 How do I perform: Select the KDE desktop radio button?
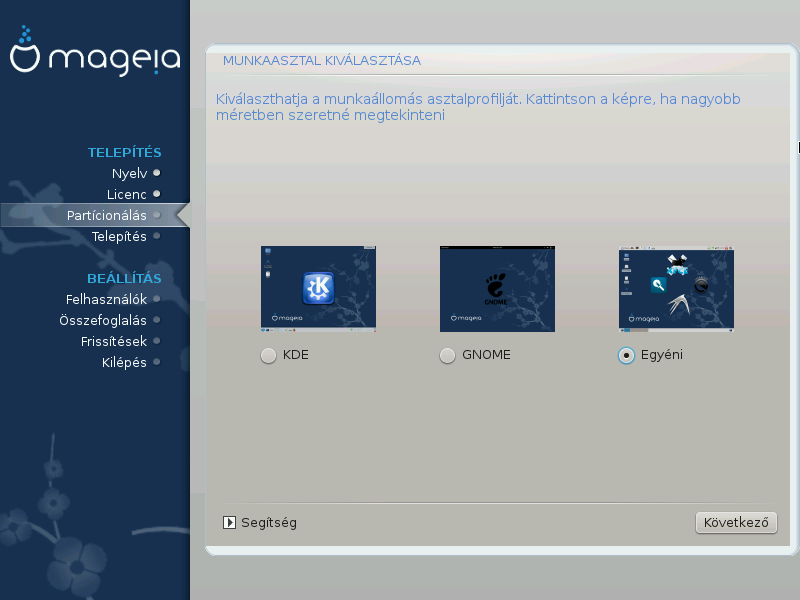click(x=268, y=356)
